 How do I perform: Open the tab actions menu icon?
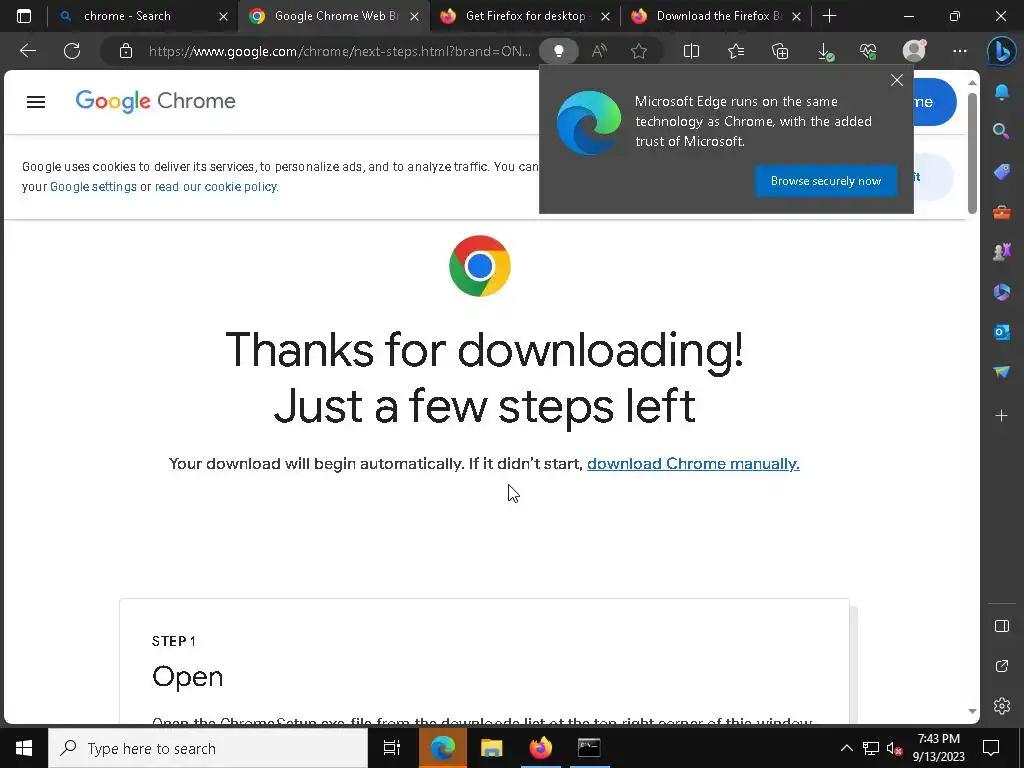(24, 16)
